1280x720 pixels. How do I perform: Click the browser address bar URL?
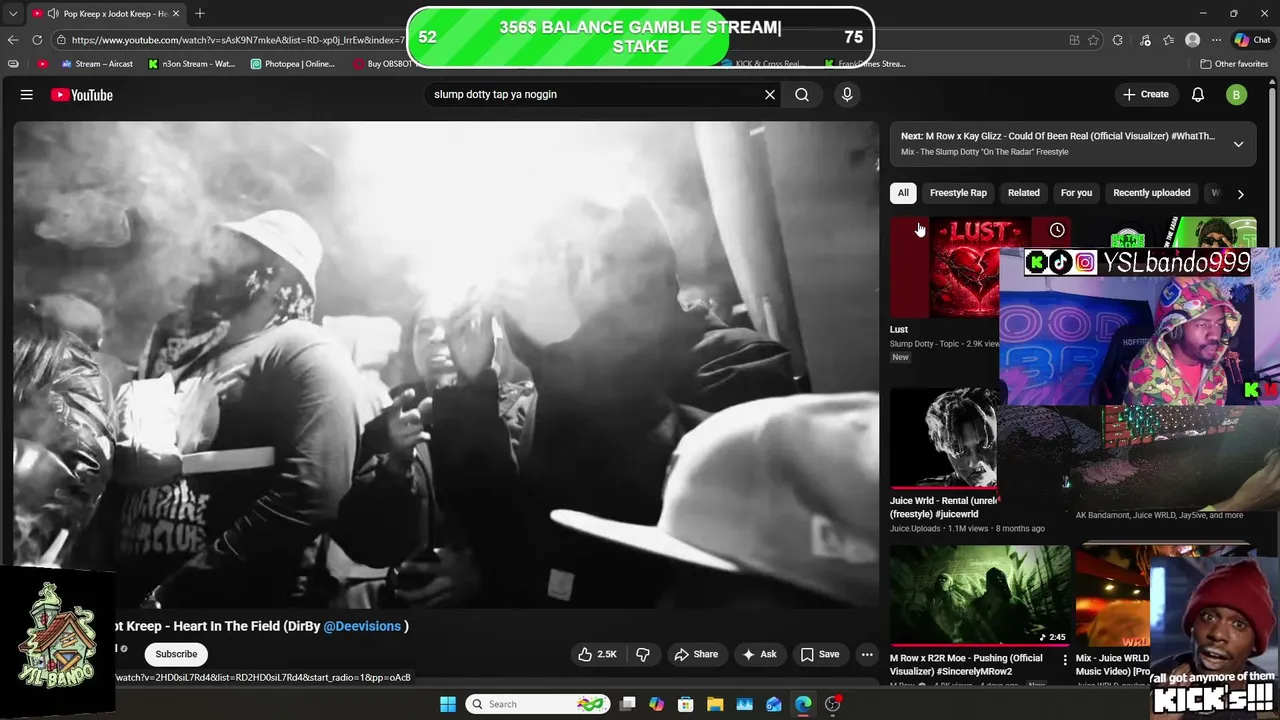click(x=238, y=40)
